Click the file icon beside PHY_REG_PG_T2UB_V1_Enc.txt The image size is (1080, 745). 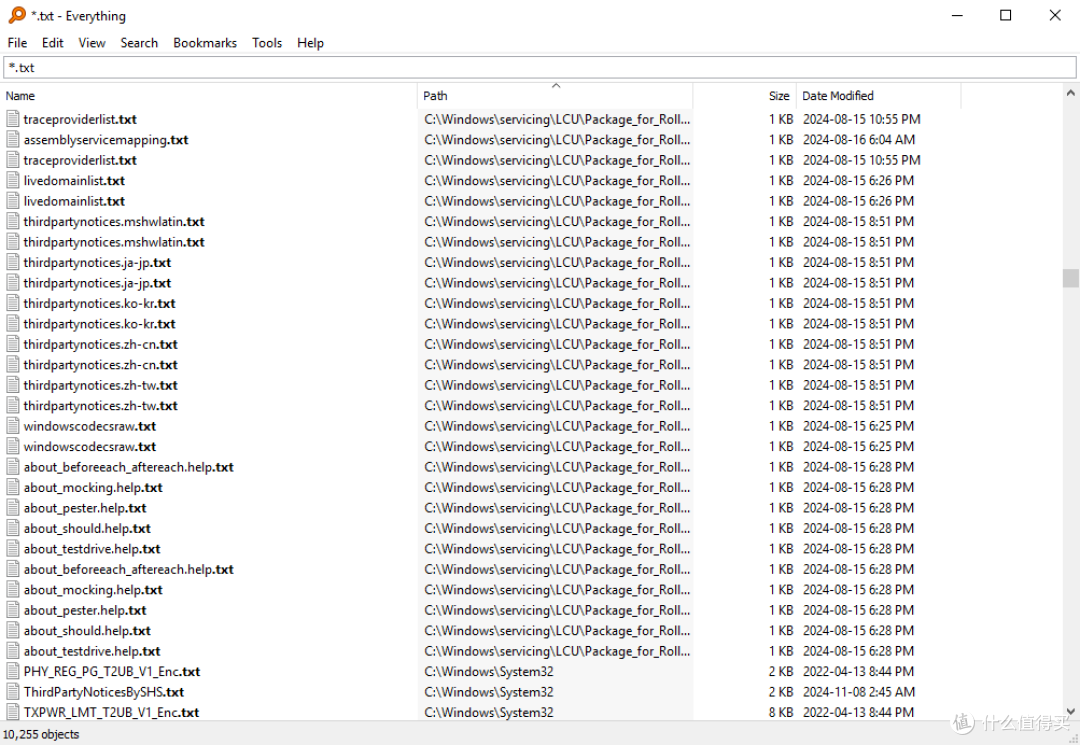tap(12, 671)
